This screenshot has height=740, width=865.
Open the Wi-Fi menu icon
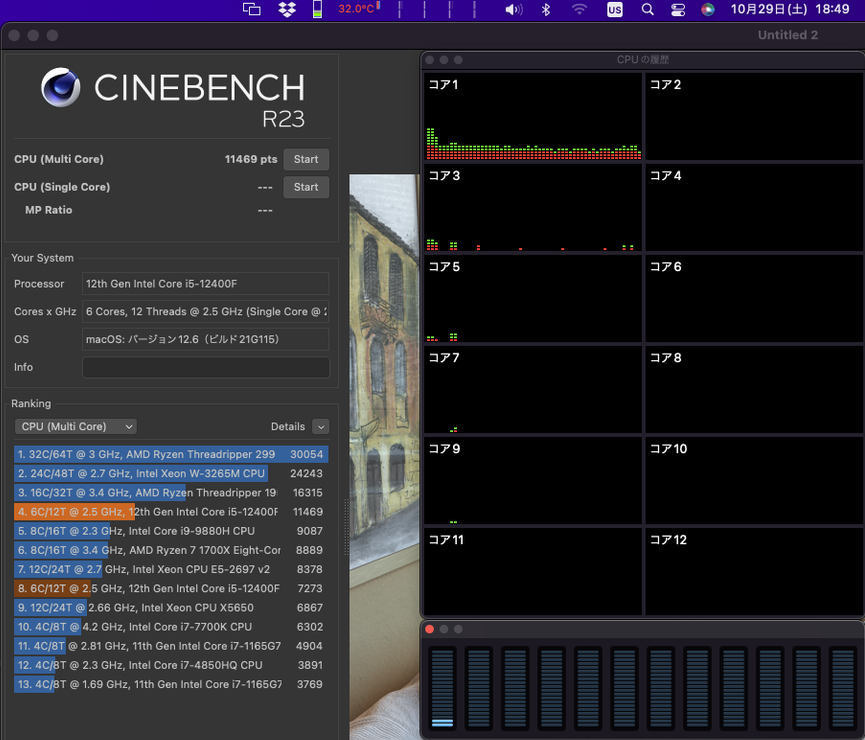click(x=579, y=9)
